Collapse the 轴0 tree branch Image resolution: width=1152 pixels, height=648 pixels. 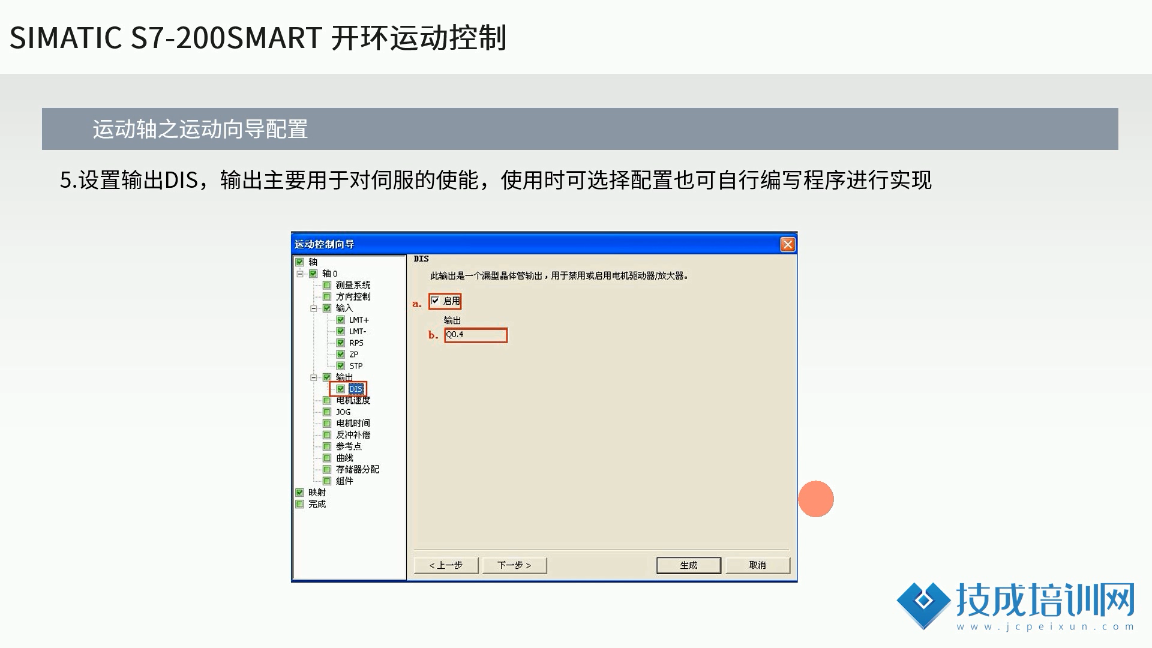pos(300,273)
